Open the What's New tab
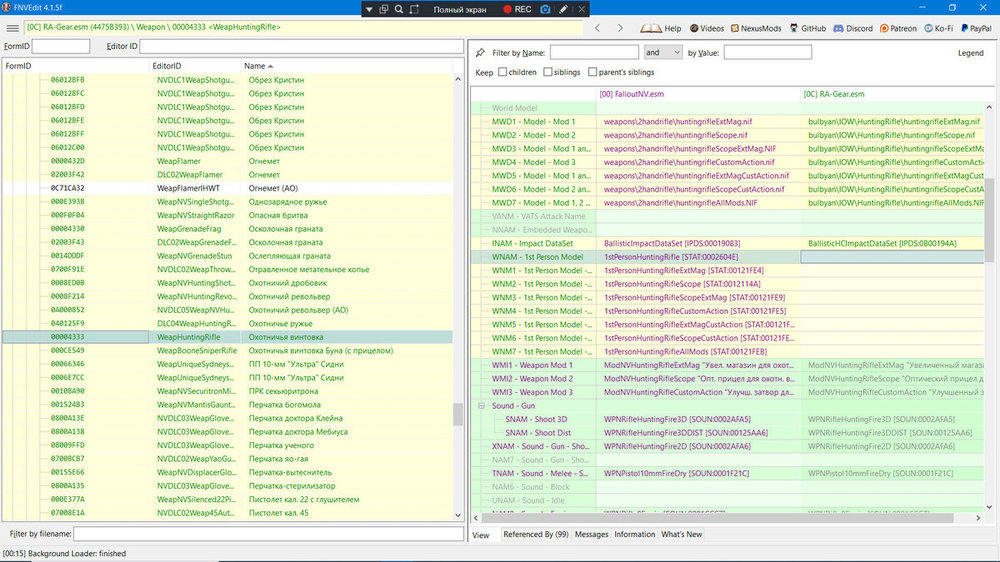The image size is (1000, 562). (x=681, y=535)
